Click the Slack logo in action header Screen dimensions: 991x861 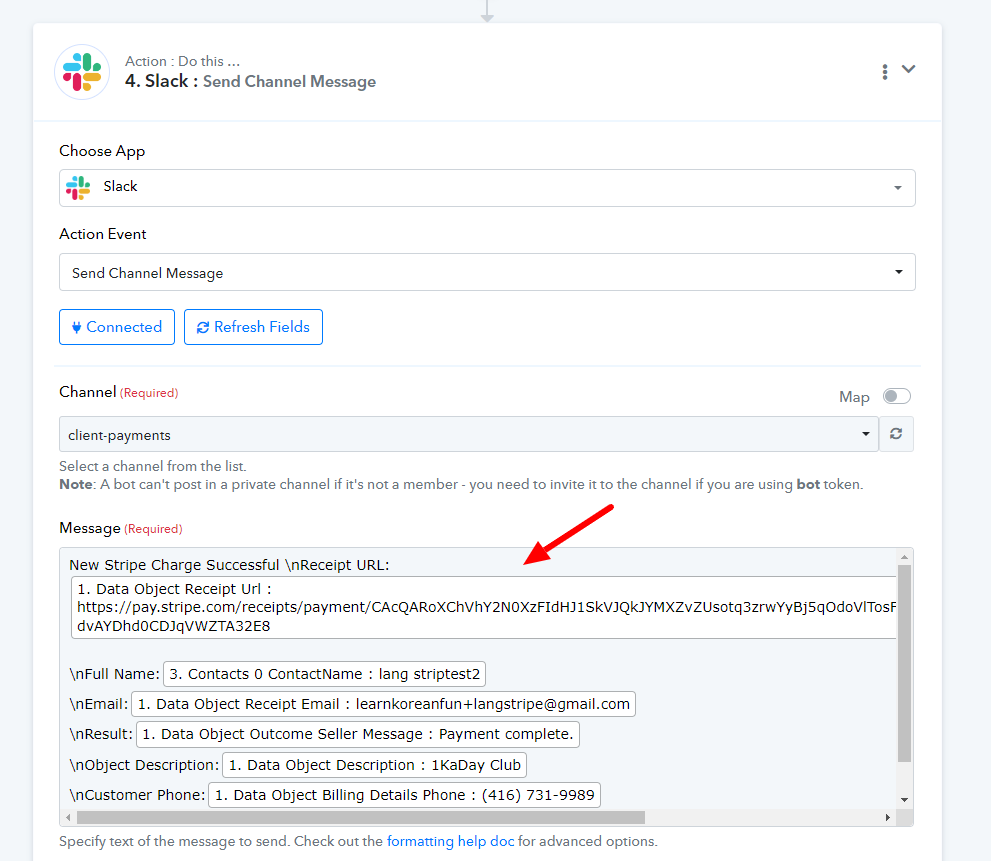click(x=82, y=72)
